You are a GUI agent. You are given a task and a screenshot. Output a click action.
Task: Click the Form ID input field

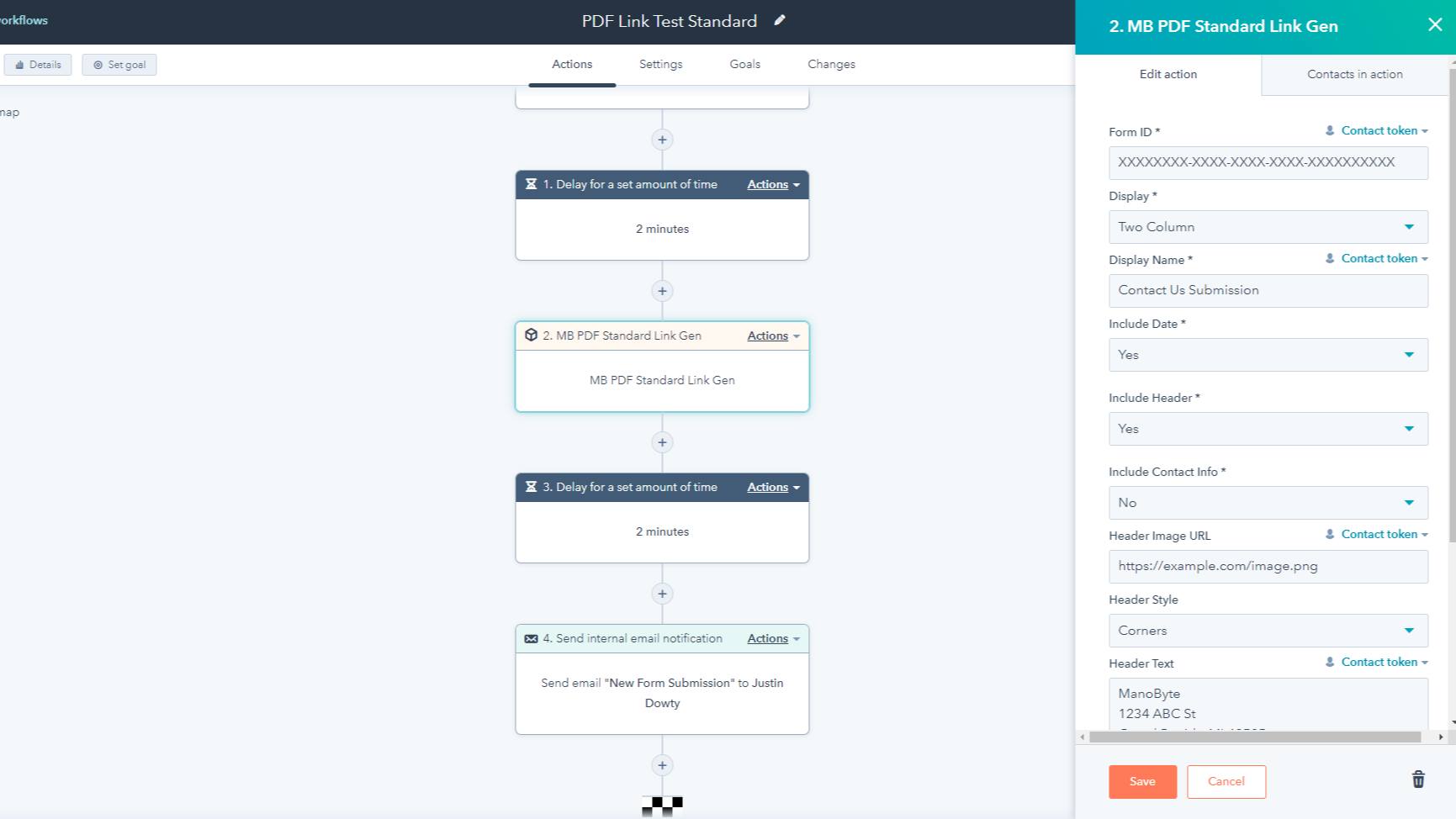point(1268,162)
